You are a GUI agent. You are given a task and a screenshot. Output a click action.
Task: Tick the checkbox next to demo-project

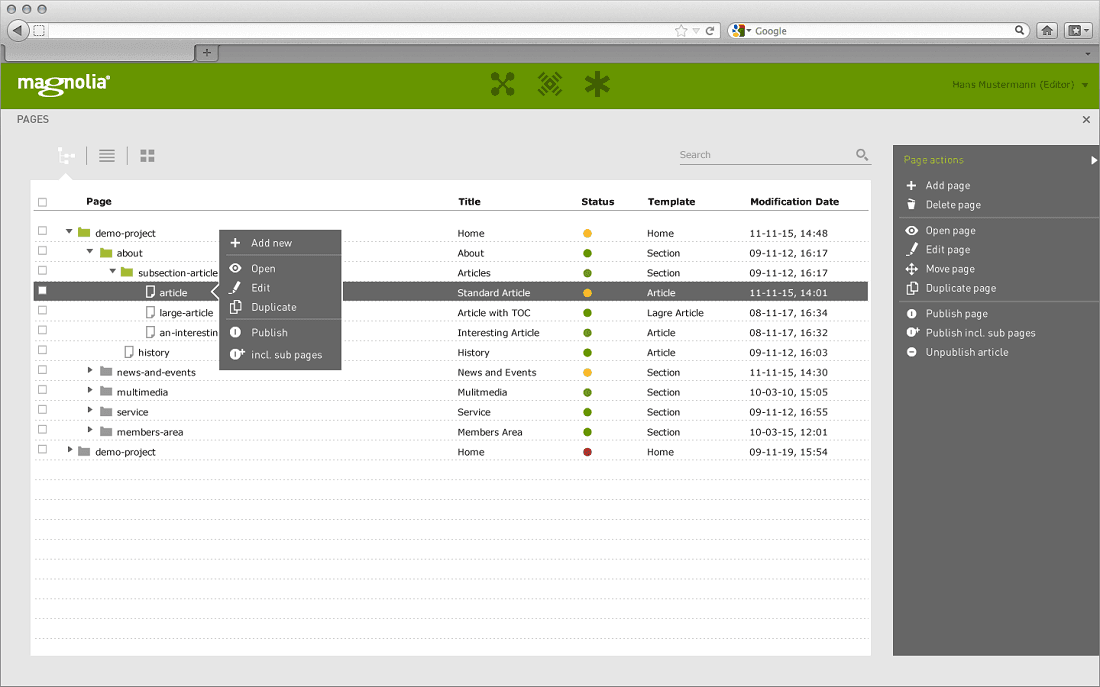click(41, 230)
